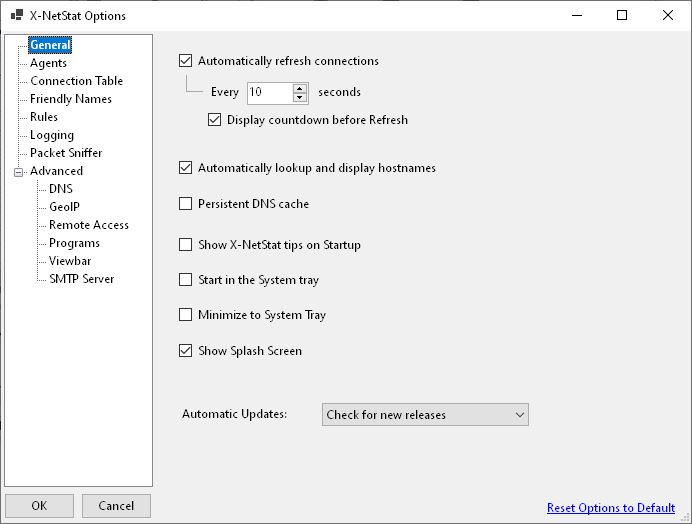692x524 pixels.
Task: Click the X-NetStat app icon in title bar
Action: pos(17,15)
